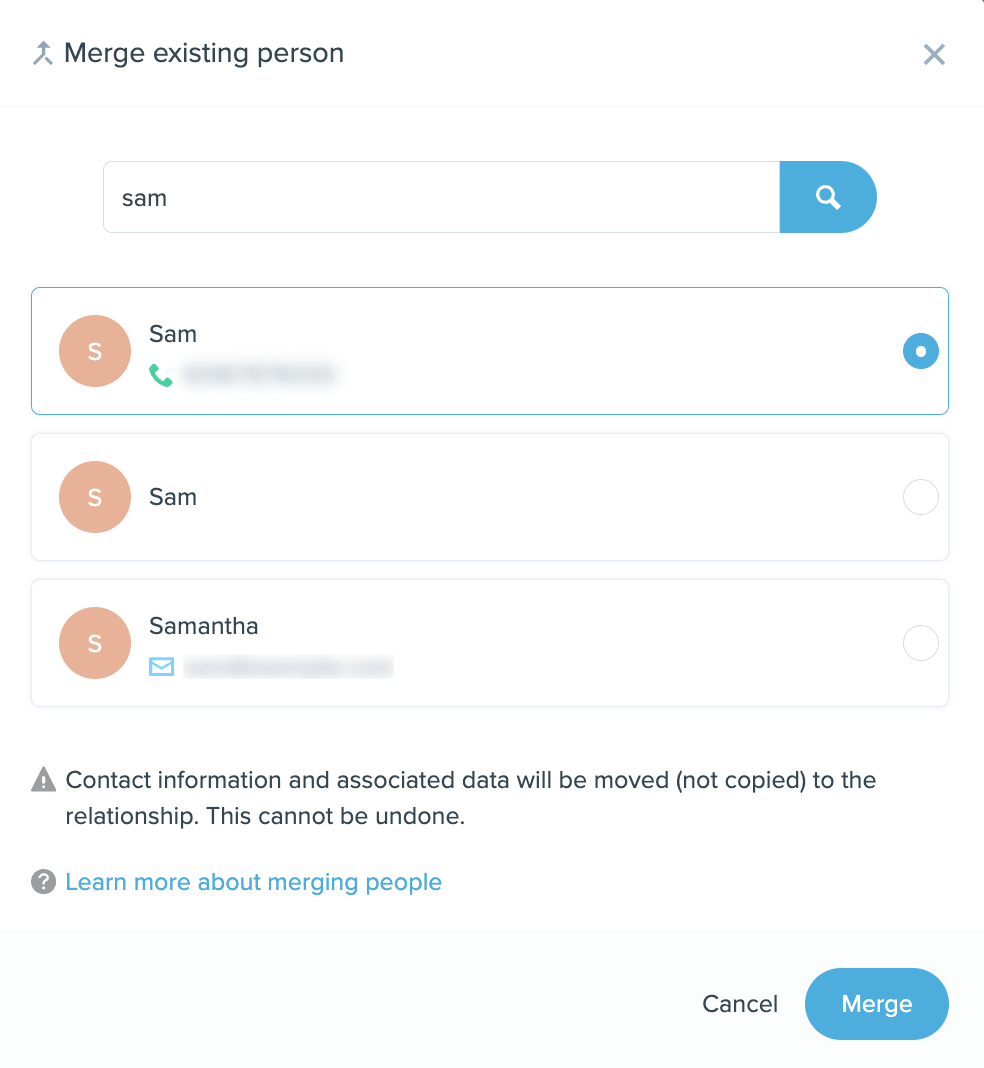The image size is (984, 1068).
Task: Click the Samantha name label
Action: click(x=204, y=626)
